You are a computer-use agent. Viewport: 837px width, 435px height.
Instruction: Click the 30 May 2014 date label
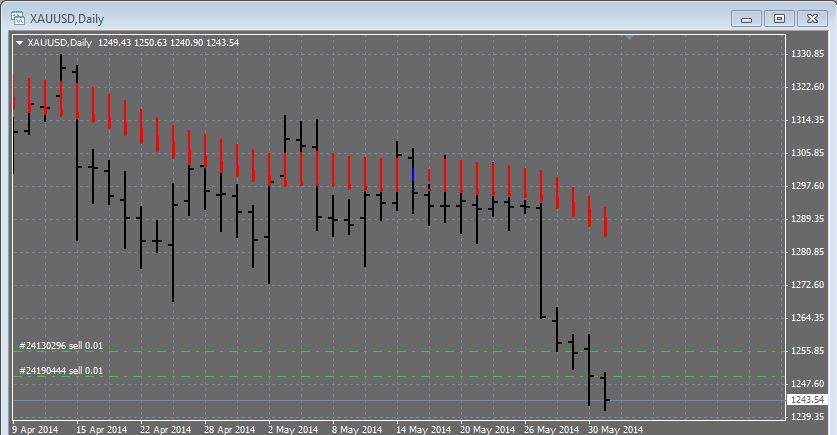pos(615,429)
